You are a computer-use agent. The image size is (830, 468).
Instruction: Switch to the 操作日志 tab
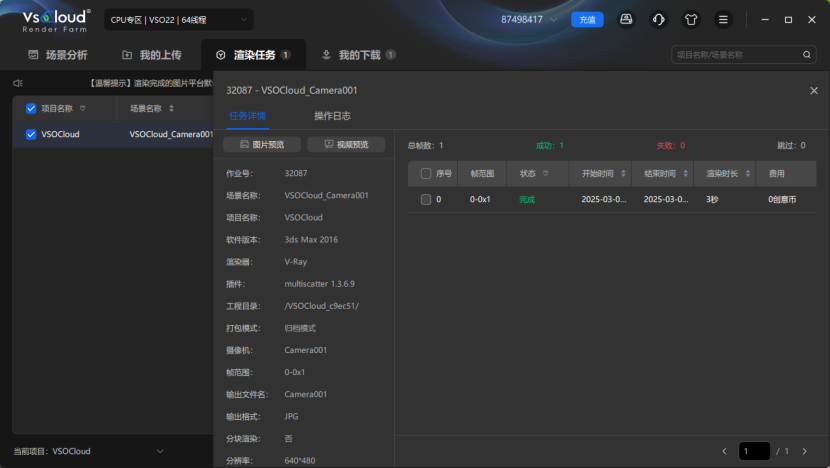click(x=332, y=116)
